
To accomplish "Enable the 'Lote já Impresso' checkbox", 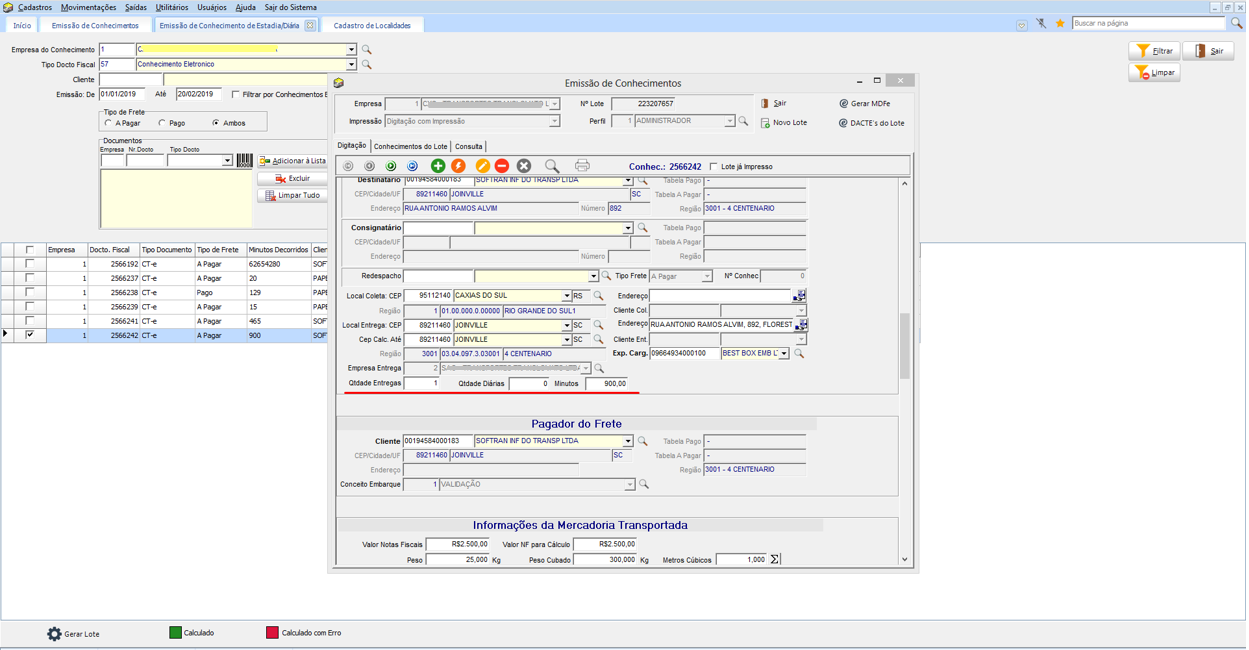I will pos(714,167).
